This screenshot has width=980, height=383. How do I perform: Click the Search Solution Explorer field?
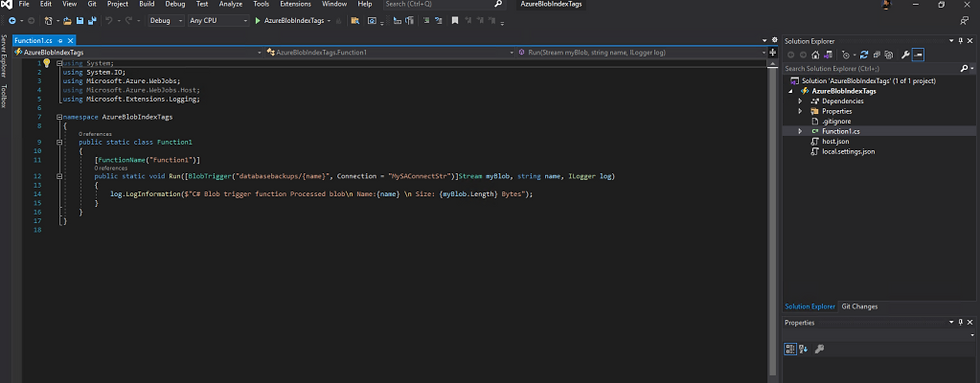[872, 68]
